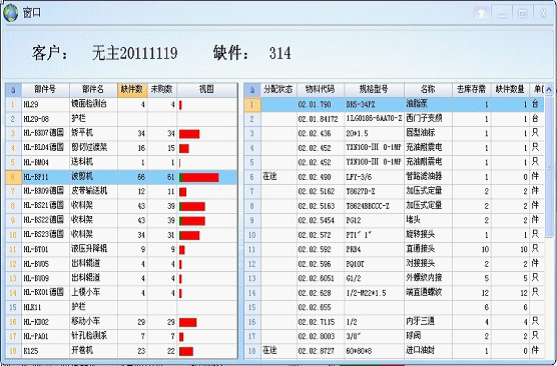Image resolution: width=557 pixels, height=366 pixels.
Task: Select material code 02.02.498 cell
Action: pos(320,177)
